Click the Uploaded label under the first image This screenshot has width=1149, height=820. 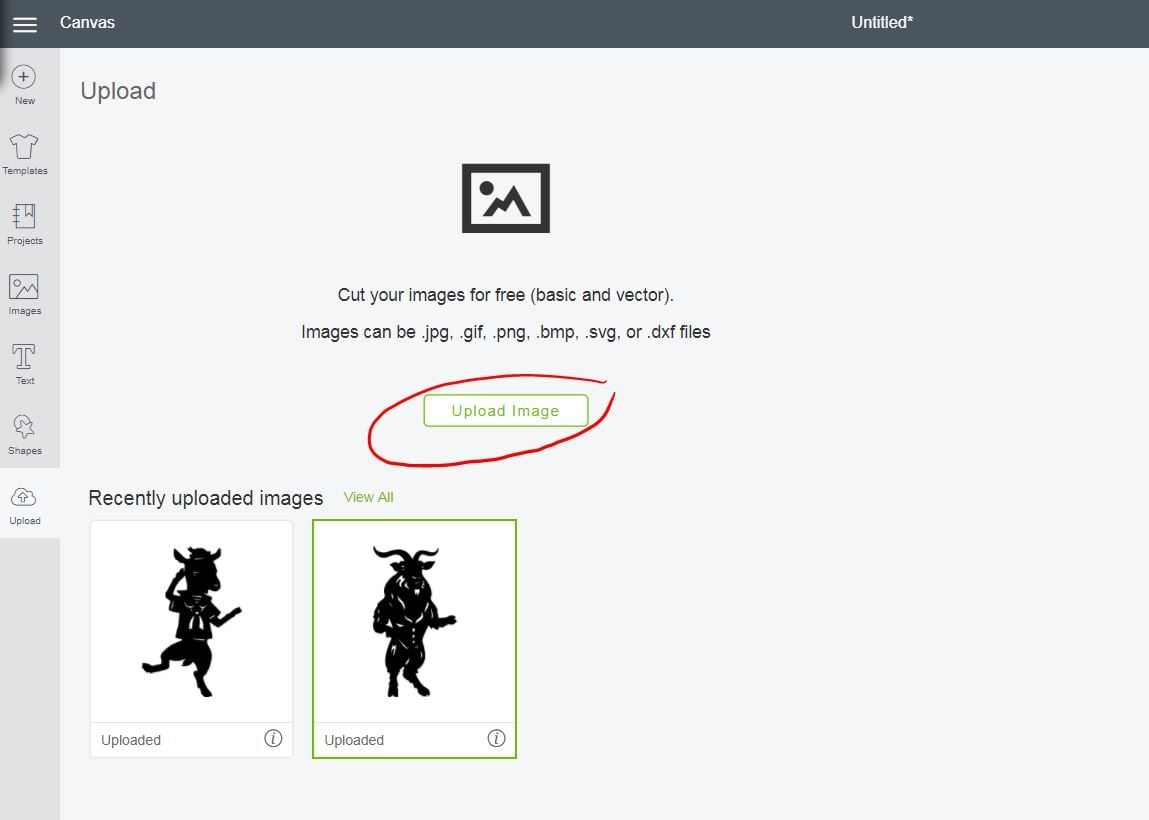[131, 740]
